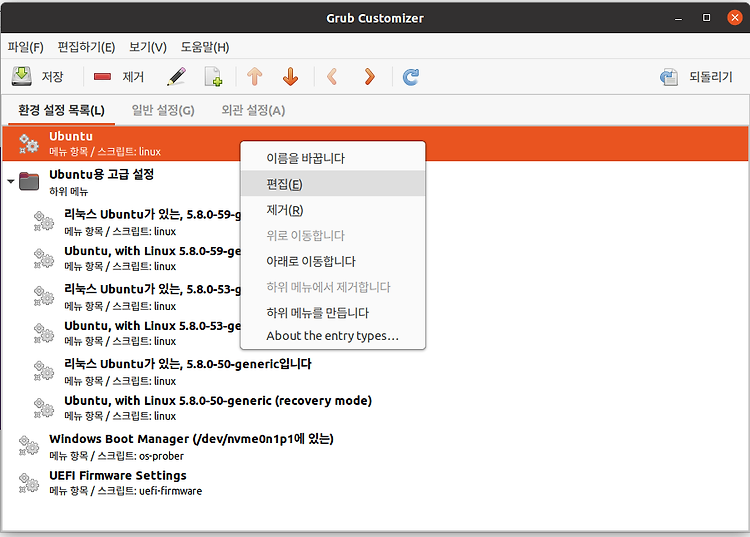Click gear icon of Windows Boot Manager
750x537 pixels.
pos(29,446)
